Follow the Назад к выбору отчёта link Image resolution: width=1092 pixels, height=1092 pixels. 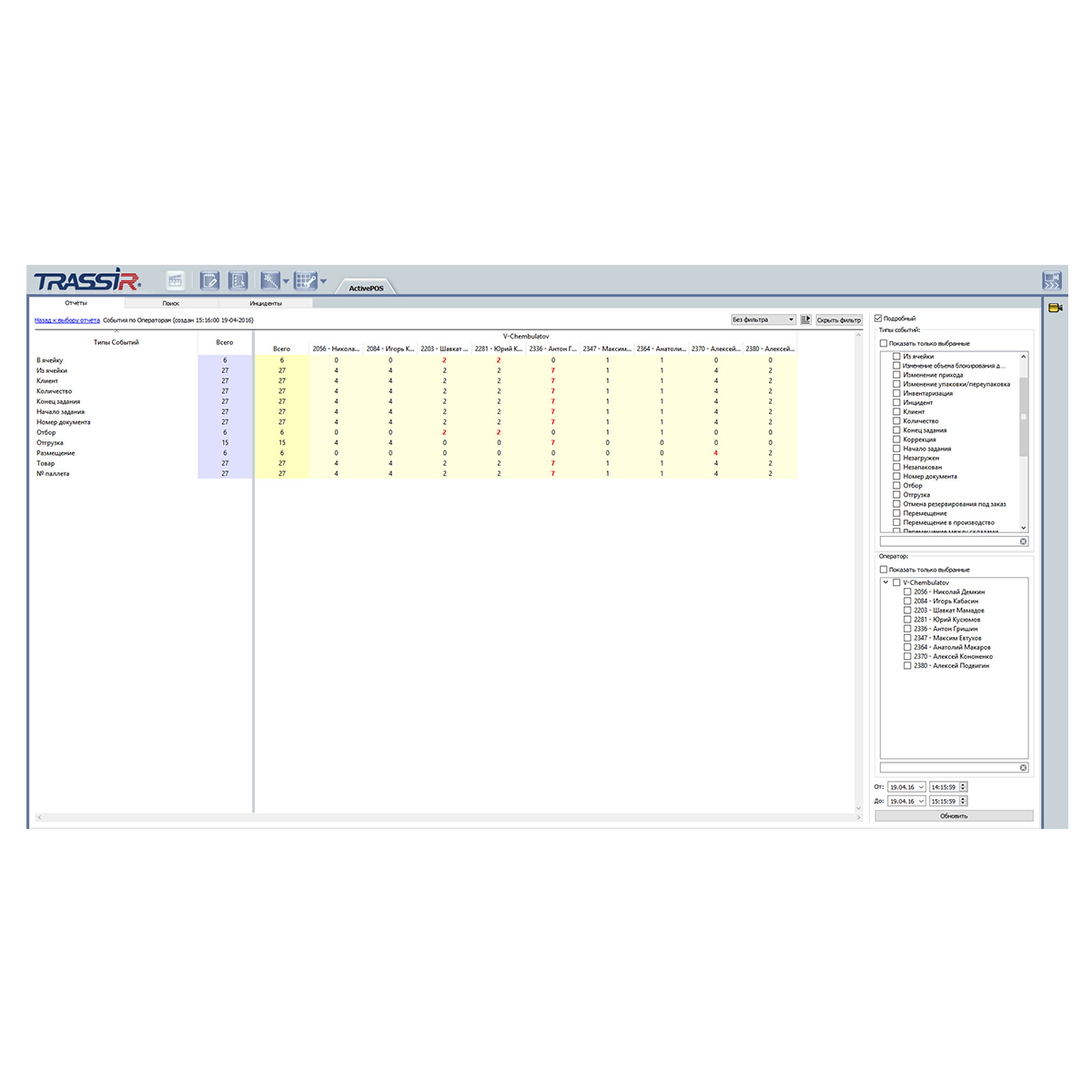(67, 320)
